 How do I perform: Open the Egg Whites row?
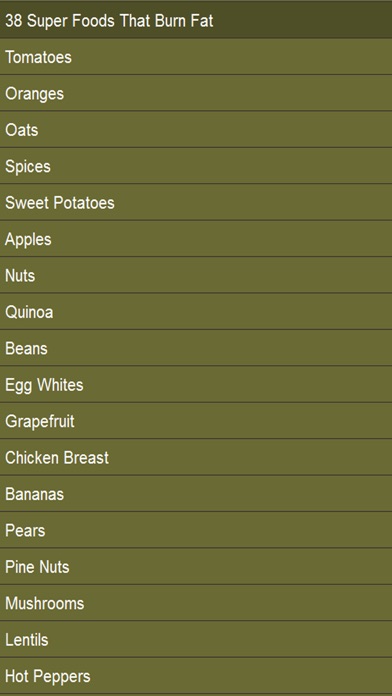196,384
